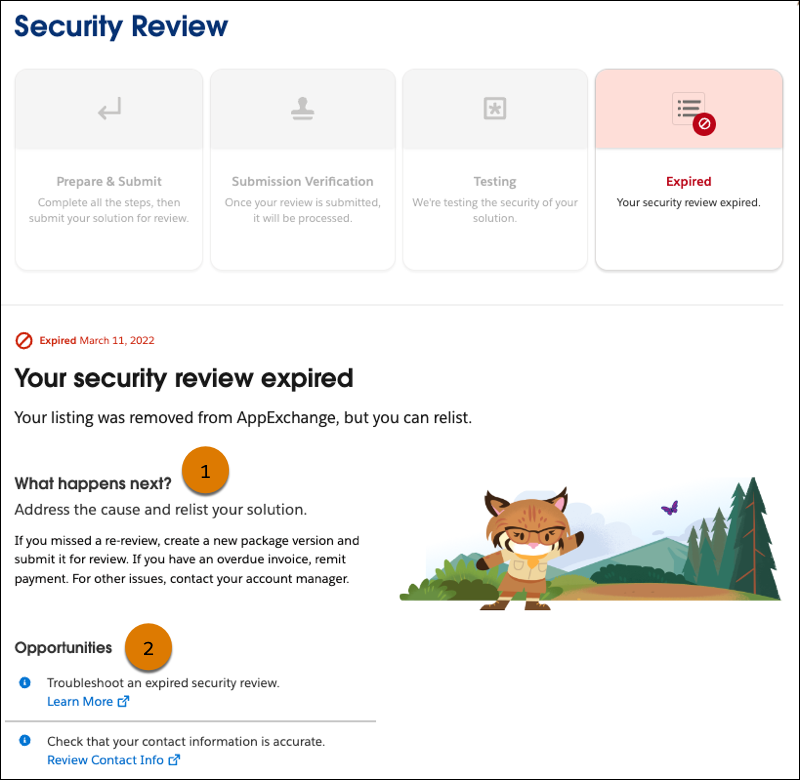800x780 pixels.
Task: Click the orange callout marker numbered 2
Action: (x=149, y=647)
